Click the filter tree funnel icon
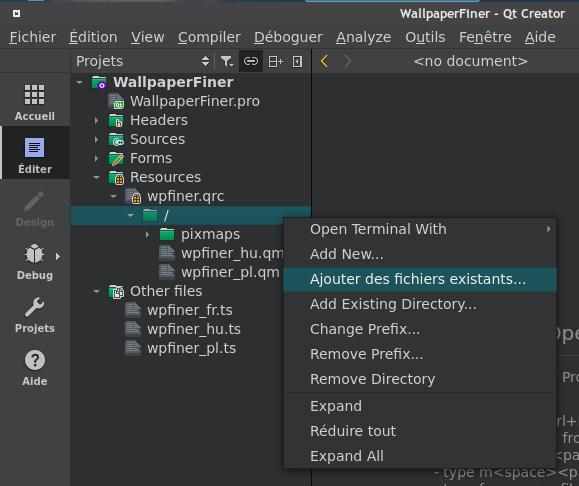579x486 pixels. click(x=227, y=61)
